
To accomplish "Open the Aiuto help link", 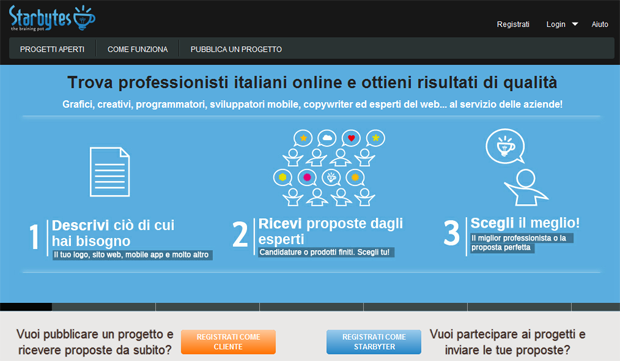I will (x=599, y=24).
